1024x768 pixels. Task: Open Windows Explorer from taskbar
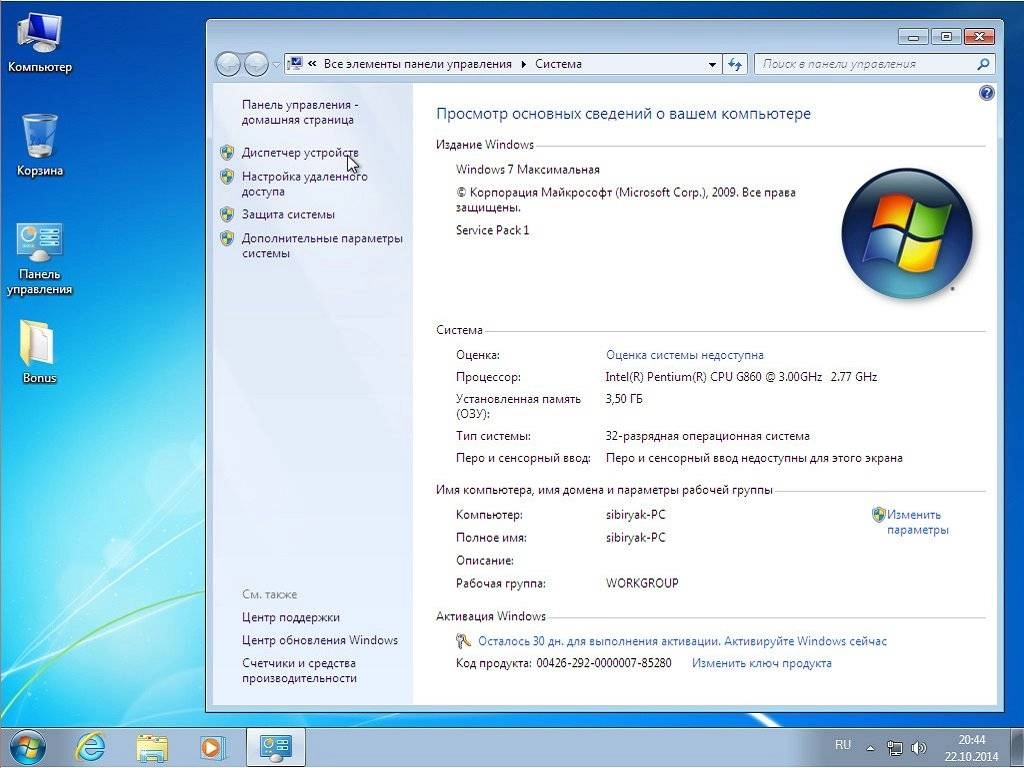point(152,747)
